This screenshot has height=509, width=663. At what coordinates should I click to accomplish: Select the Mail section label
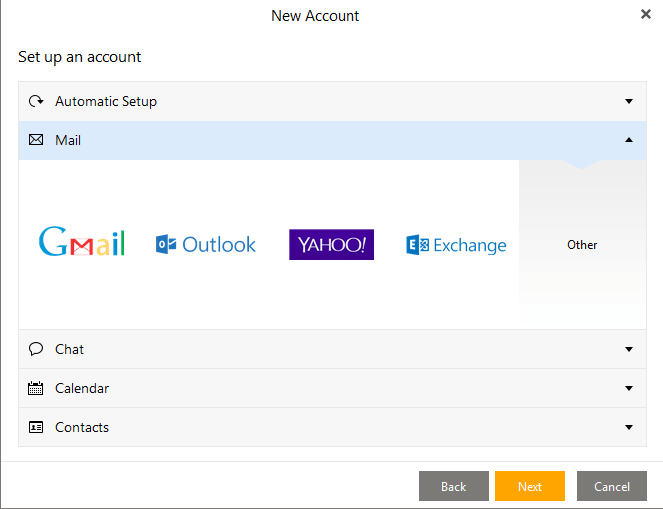coord(68,140)
